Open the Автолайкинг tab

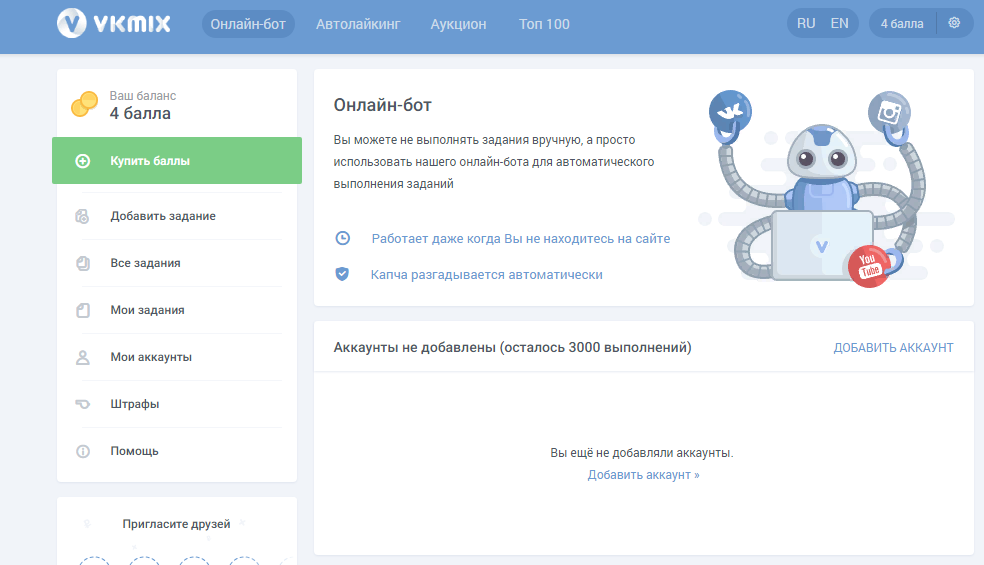358,24
